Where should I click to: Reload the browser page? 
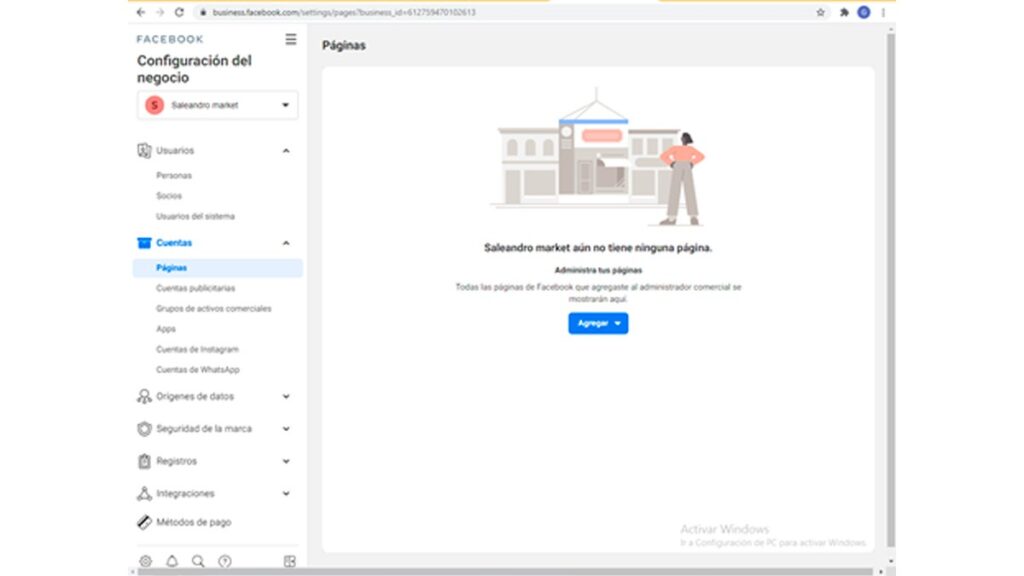(x=179, y=12)
